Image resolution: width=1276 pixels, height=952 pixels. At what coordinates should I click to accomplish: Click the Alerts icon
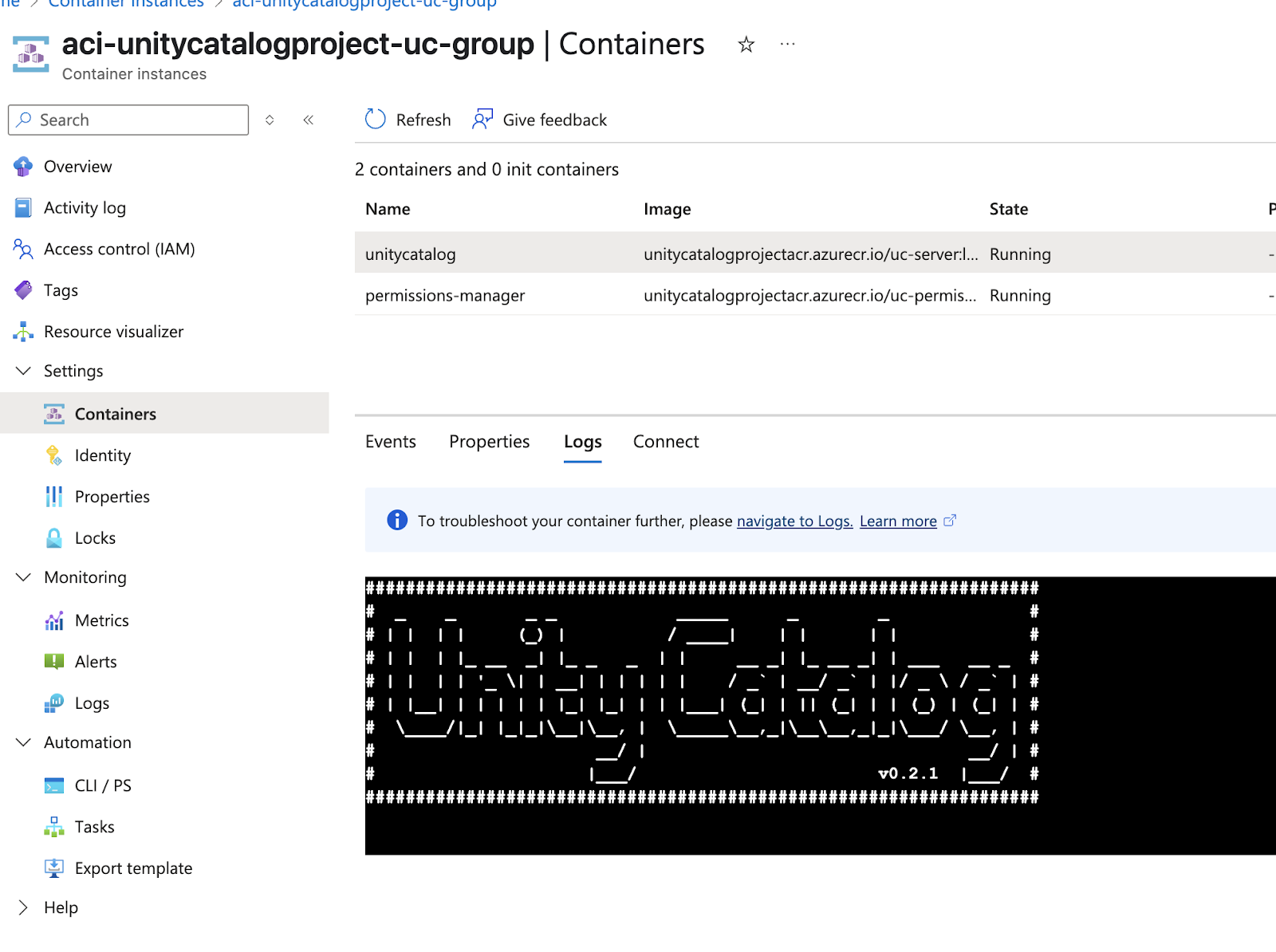(x=54, y=662)
